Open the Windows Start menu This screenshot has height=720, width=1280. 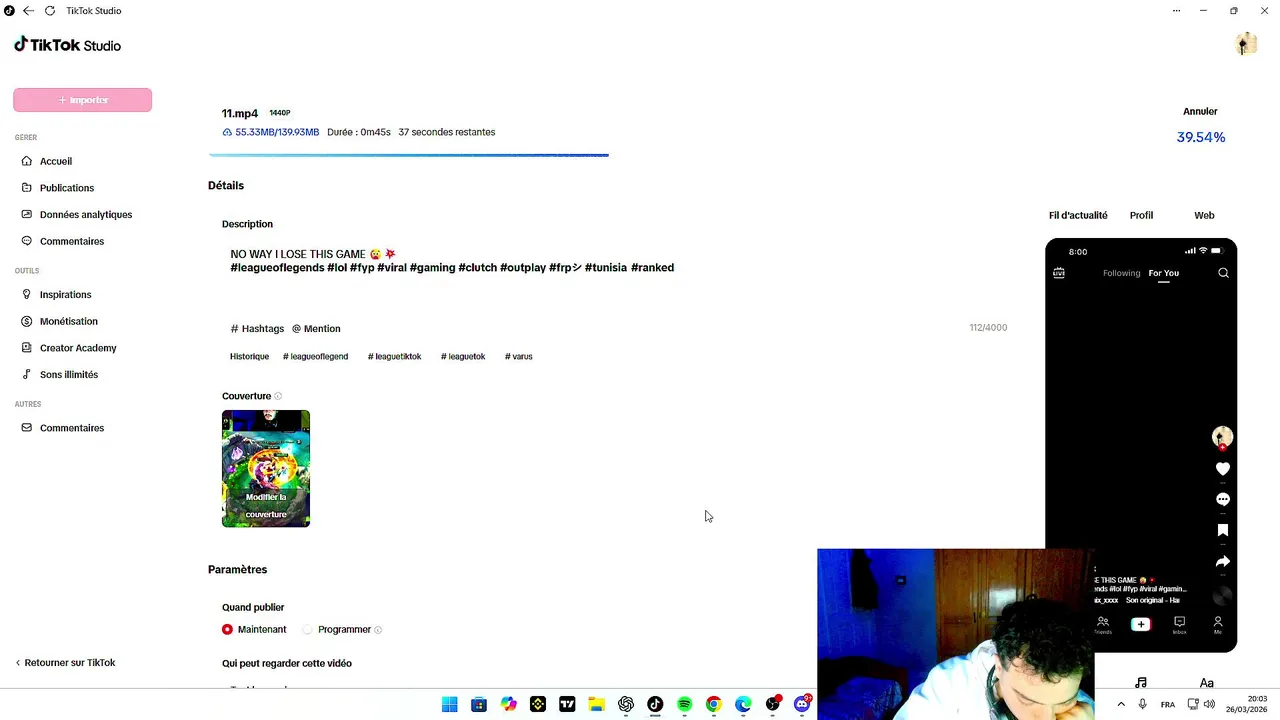point(449,704)
